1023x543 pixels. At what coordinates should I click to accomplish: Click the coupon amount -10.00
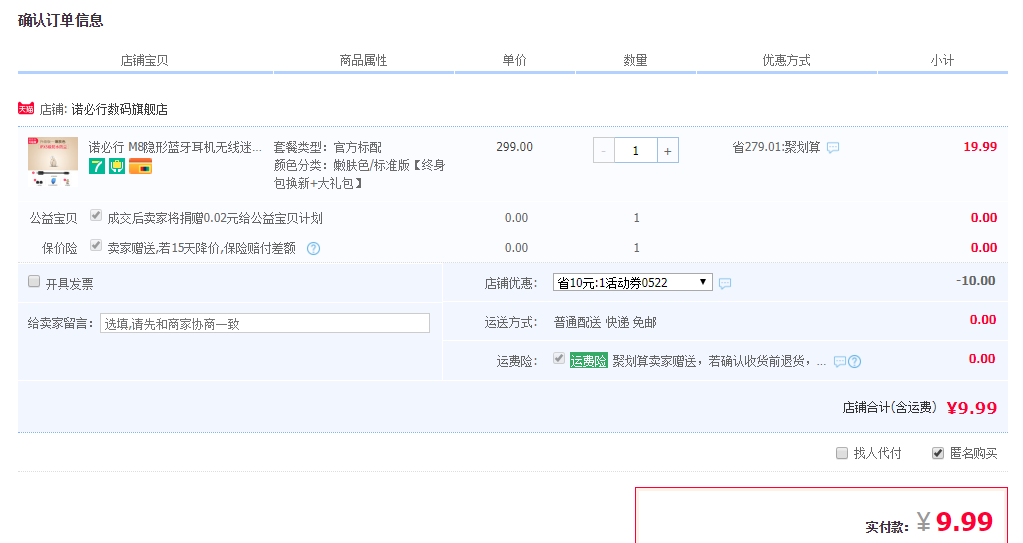pos(975,281)
